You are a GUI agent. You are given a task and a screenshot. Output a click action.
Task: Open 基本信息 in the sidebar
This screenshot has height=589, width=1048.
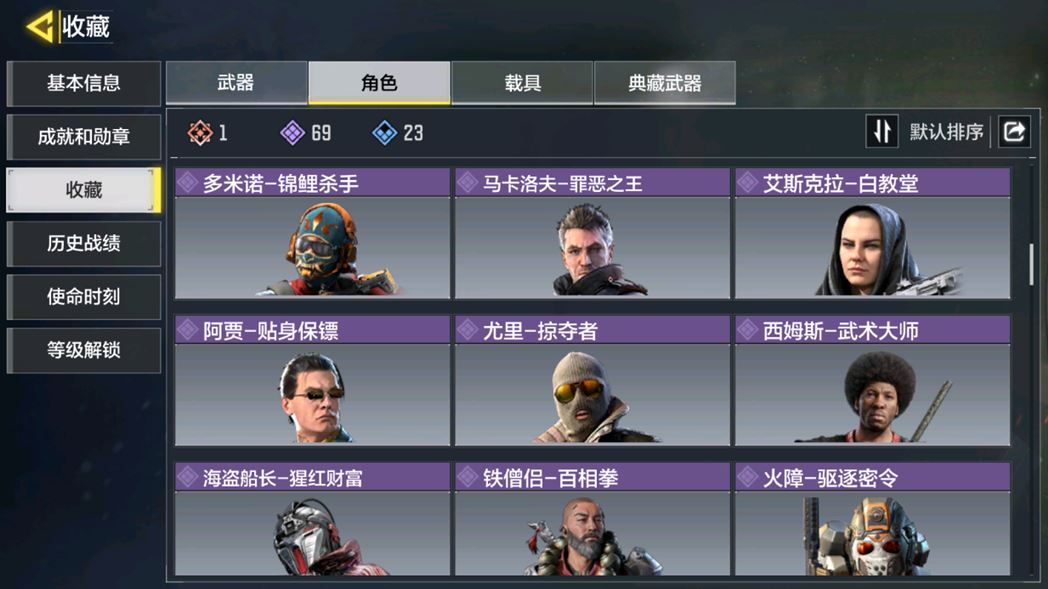pyautogui.click(x=84, y=83)
